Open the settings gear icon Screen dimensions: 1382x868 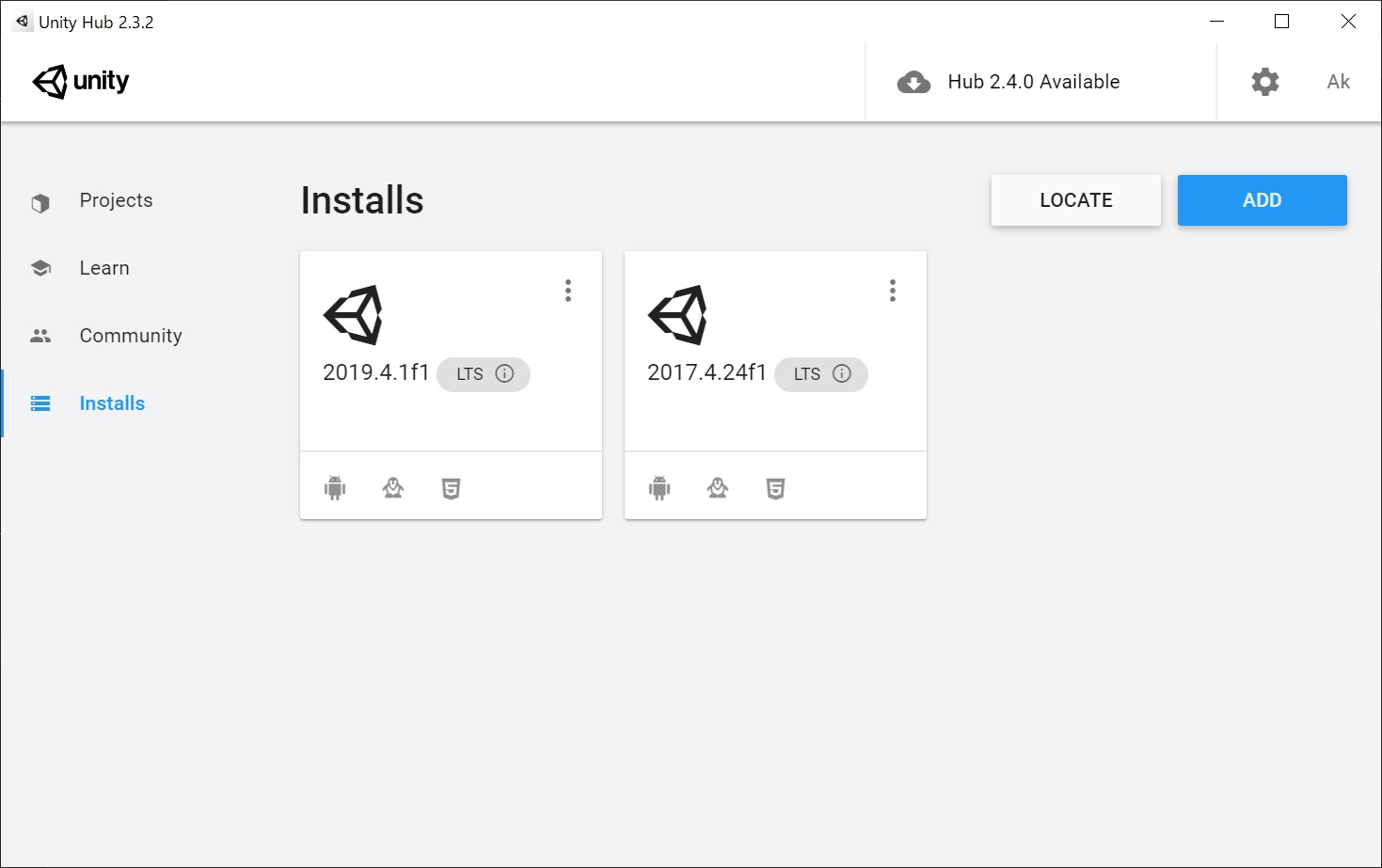click(1265, 82)
